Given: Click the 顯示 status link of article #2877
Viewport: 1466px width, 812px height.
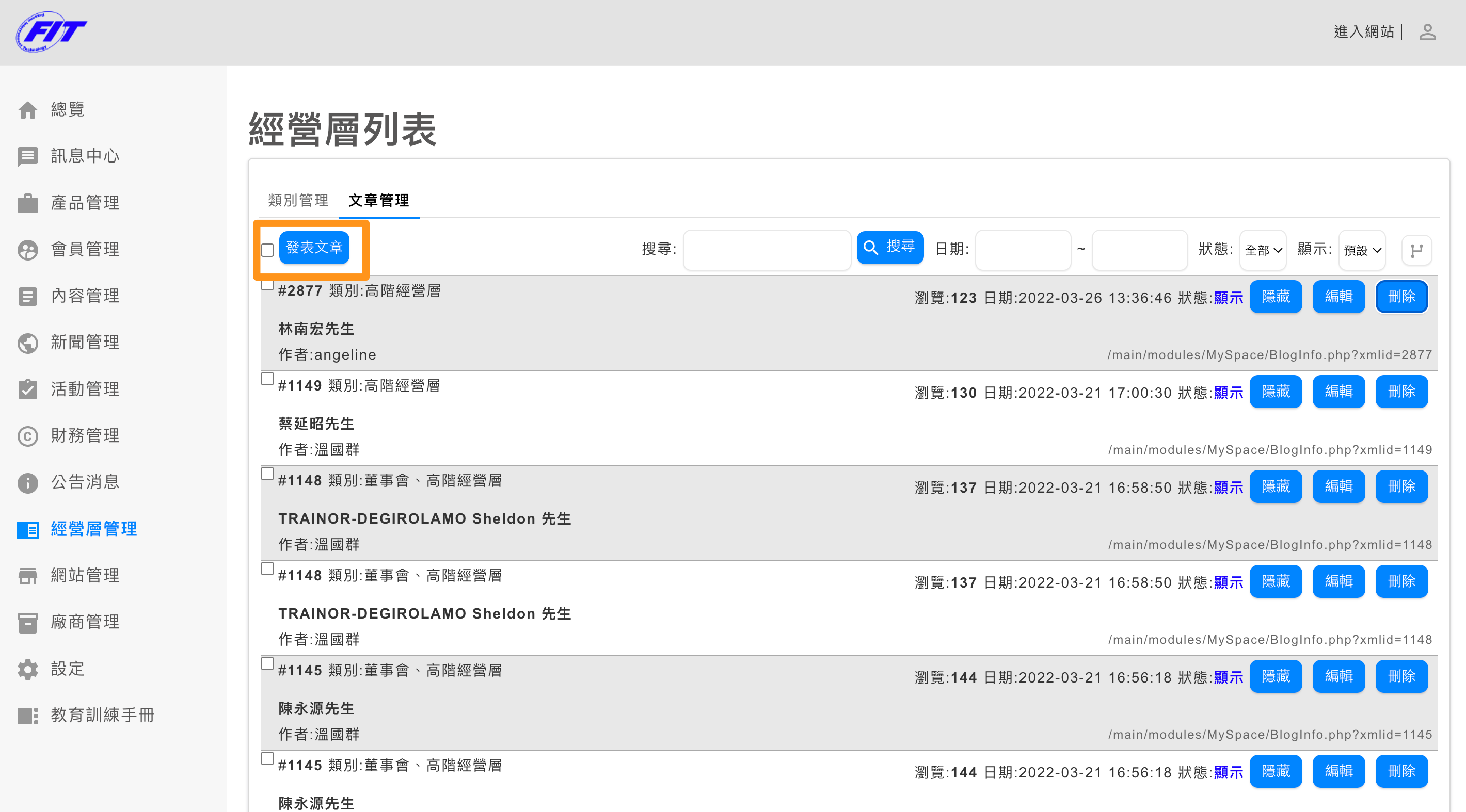Looking at the screenshot, I should (1229, 298).
